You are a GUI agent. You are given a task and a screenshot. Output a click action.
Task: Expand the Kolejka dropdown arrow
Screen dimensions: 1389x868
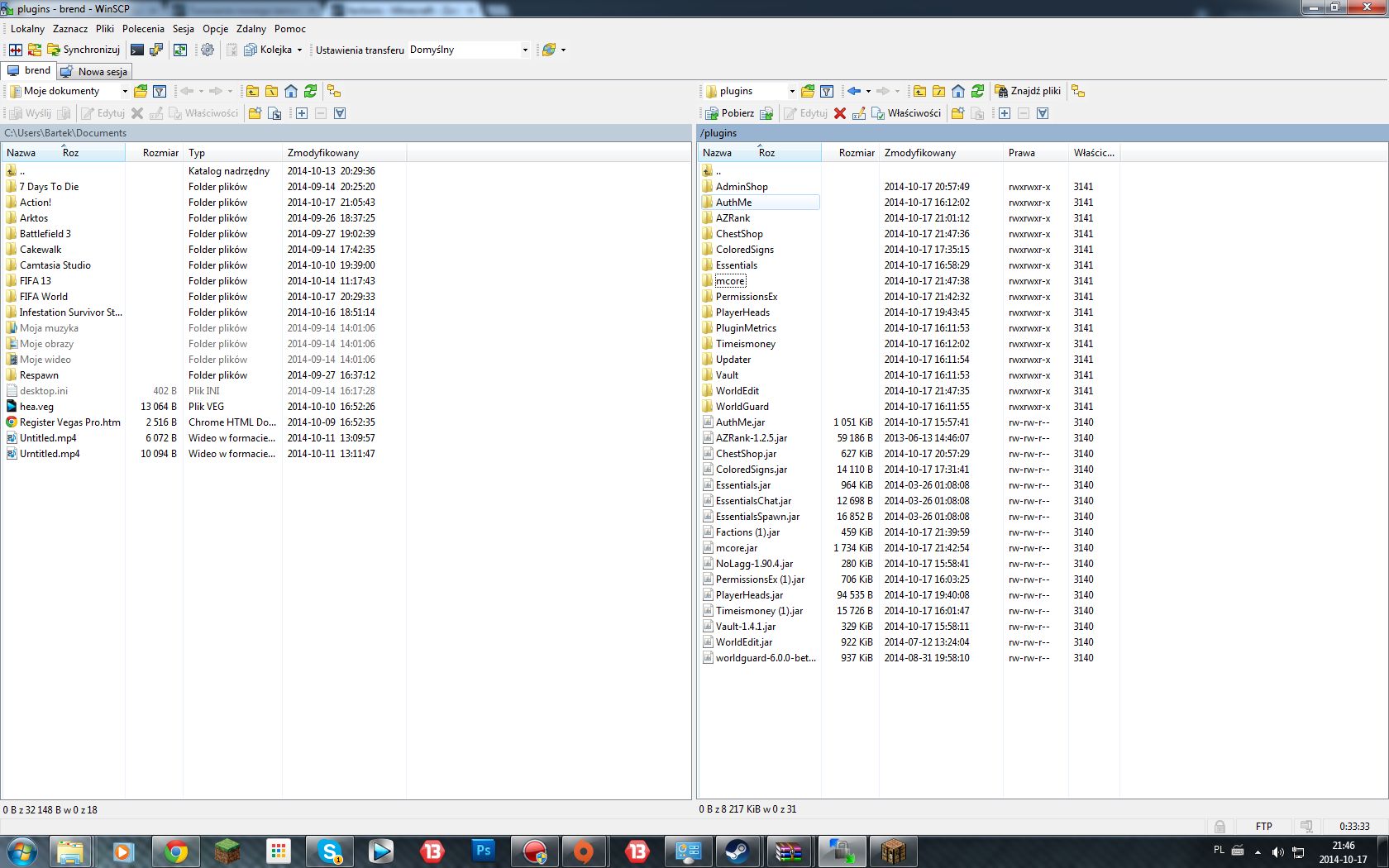299,50
